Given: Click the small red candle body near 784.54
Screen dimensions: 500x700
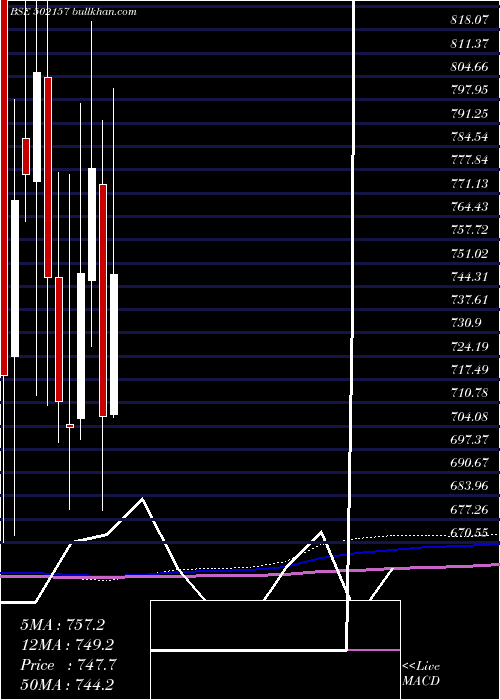Looking at the screenshot, I should pyautogui.click(x=26, y=156).
